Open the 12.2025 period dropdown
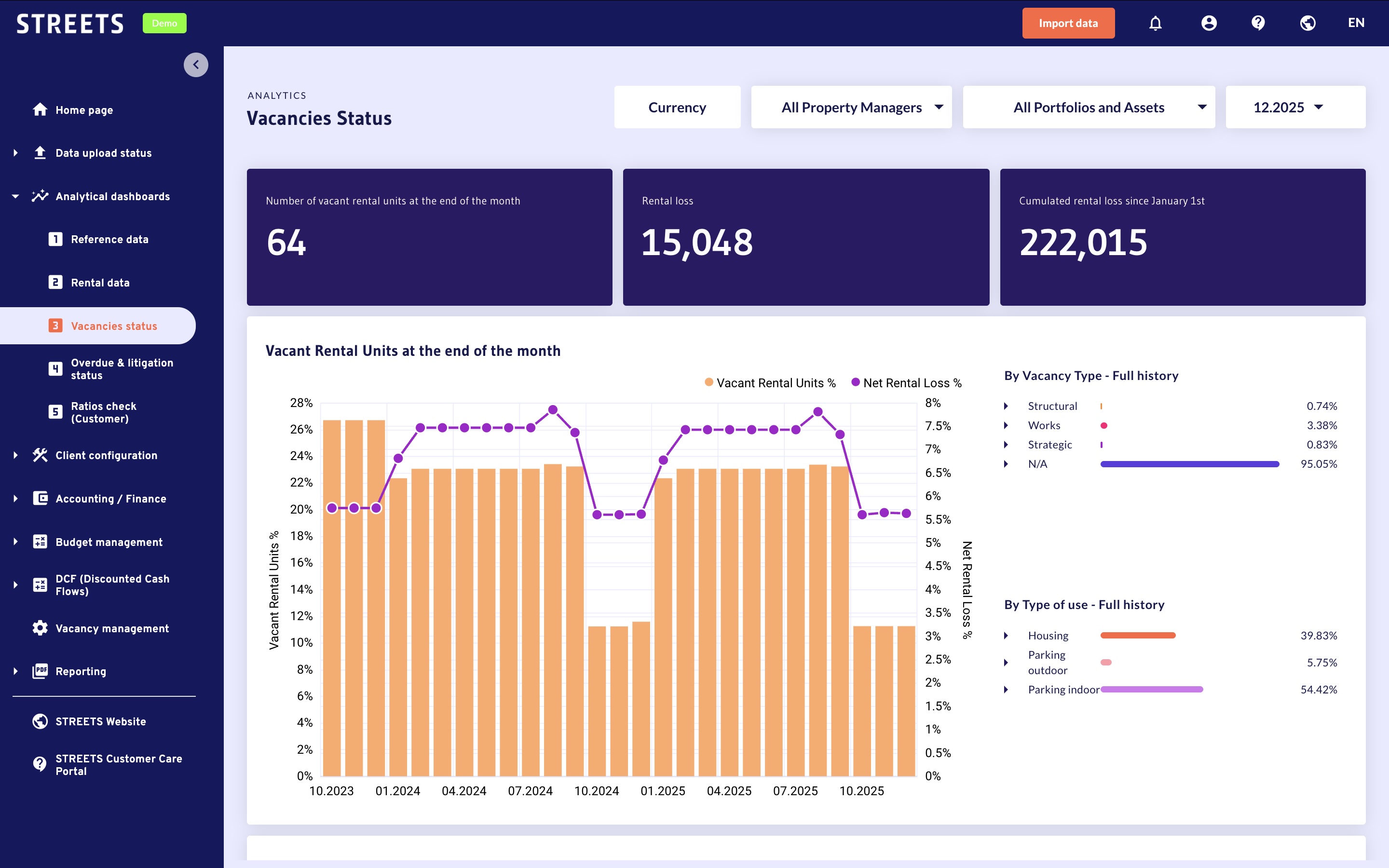This screenshot has width=1389, height=868. point(1295,108)
